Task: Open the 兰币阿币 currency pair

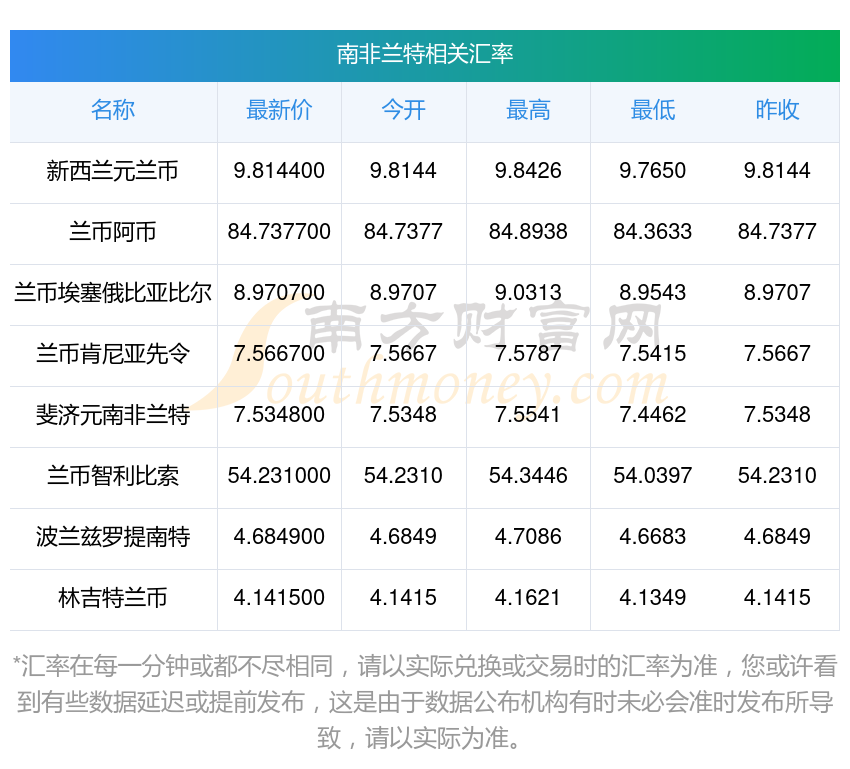Action: click(x=113, y=232)
